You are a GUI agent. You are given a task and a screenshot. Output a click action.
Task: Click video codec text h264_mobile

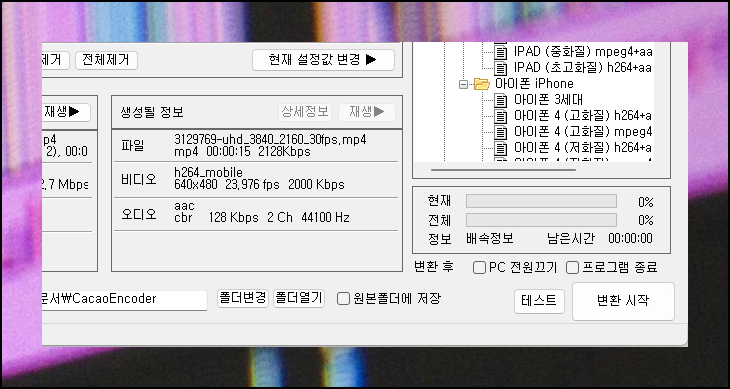point(208,173)
